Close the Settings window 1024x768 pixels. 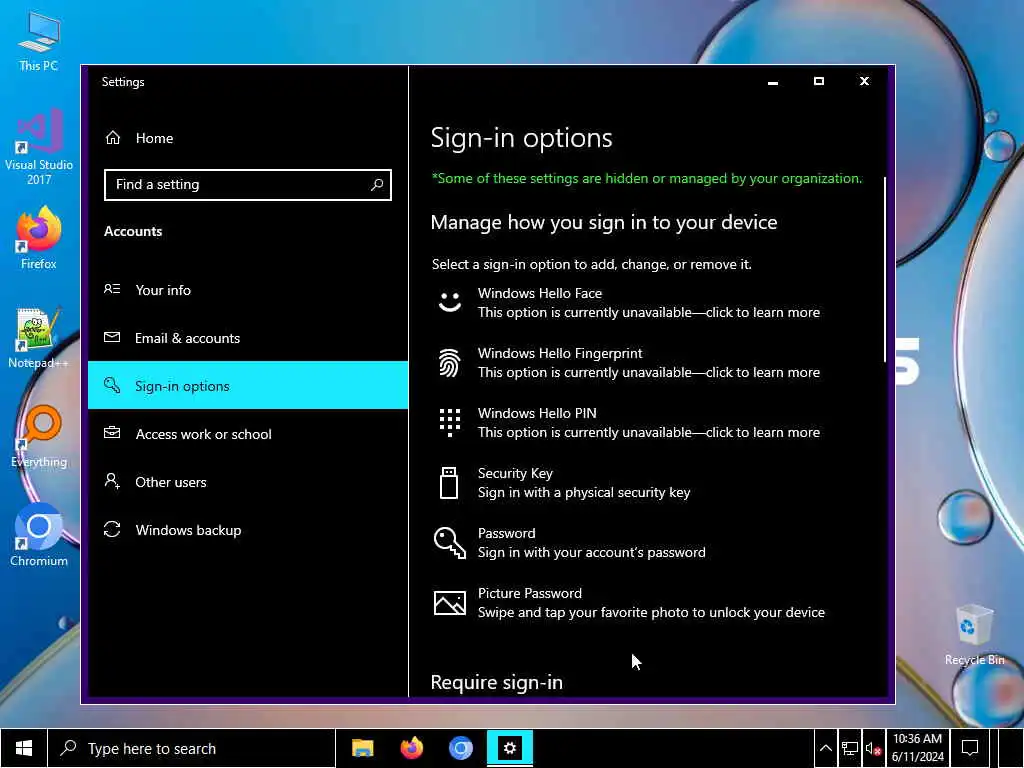tap(864, 82)
